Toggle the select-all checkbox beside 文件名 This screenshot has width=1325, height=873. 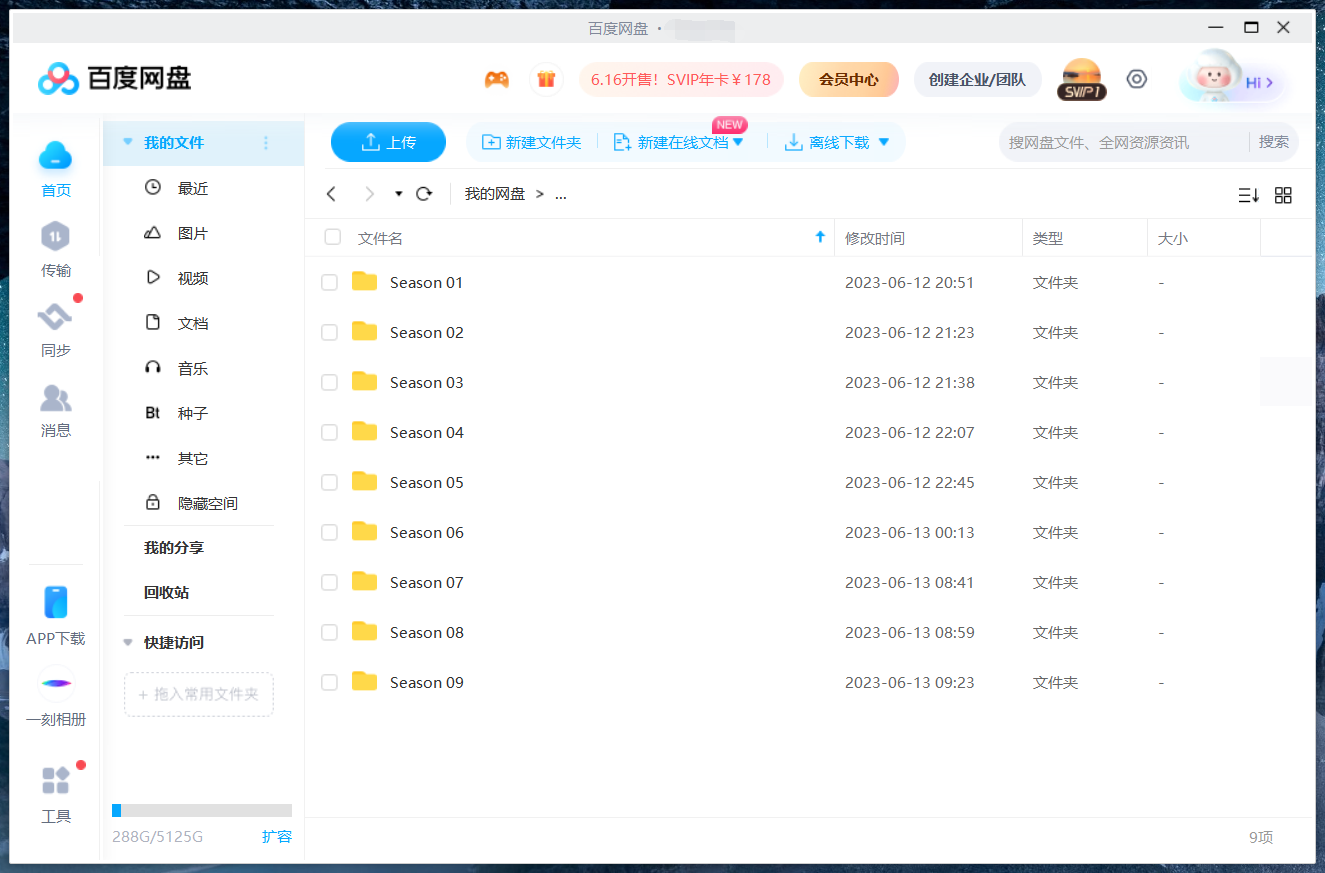(x=333, y=238)
